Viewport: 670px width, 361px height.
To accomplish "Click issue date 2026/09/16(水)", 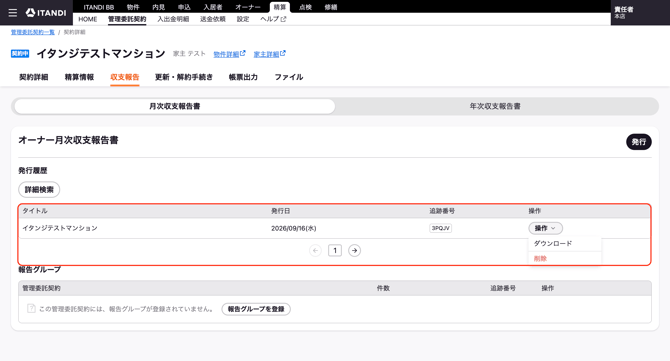I will (x=294, y=228).
